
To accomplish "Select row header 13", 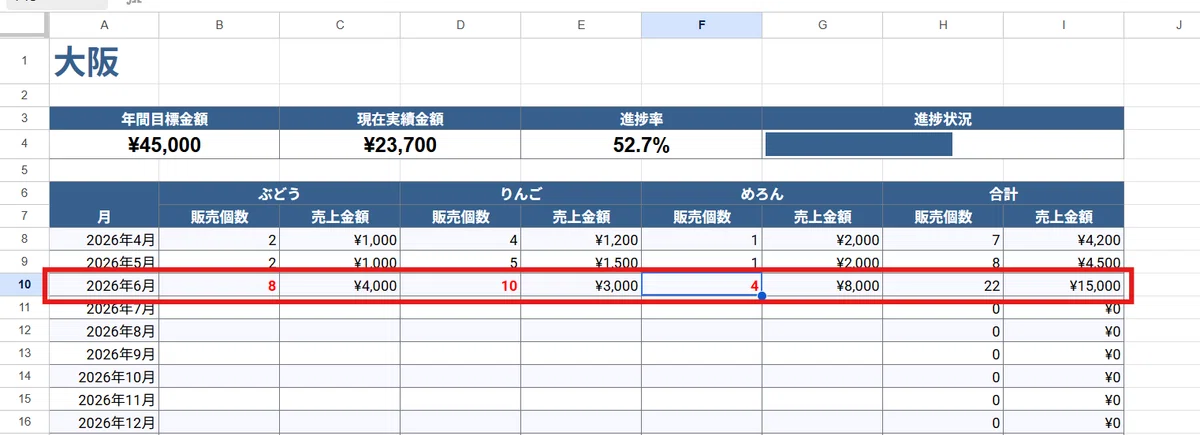I will coord(24,353).
